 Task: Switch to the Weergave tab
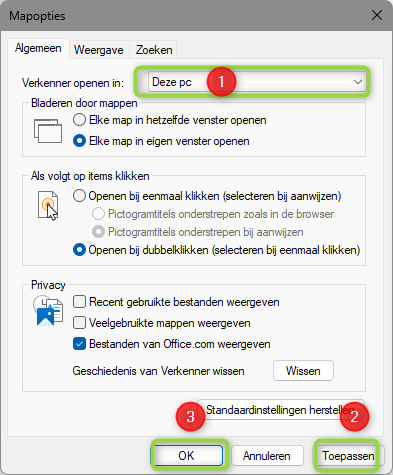(x=99, y=50)
